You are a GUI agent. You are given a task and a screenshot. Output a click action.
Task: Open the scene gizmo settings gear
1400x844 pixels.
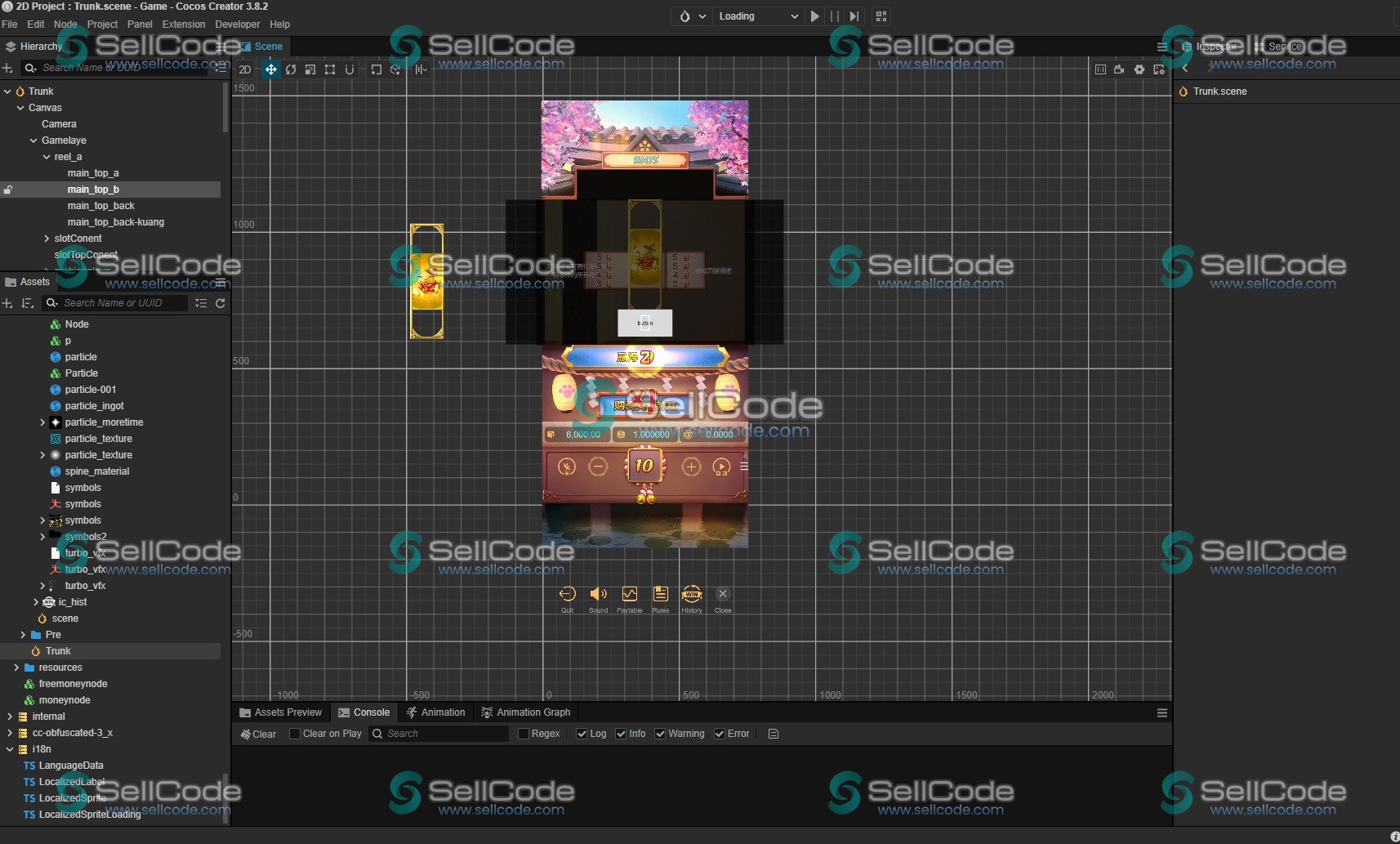pos(1139,70)
